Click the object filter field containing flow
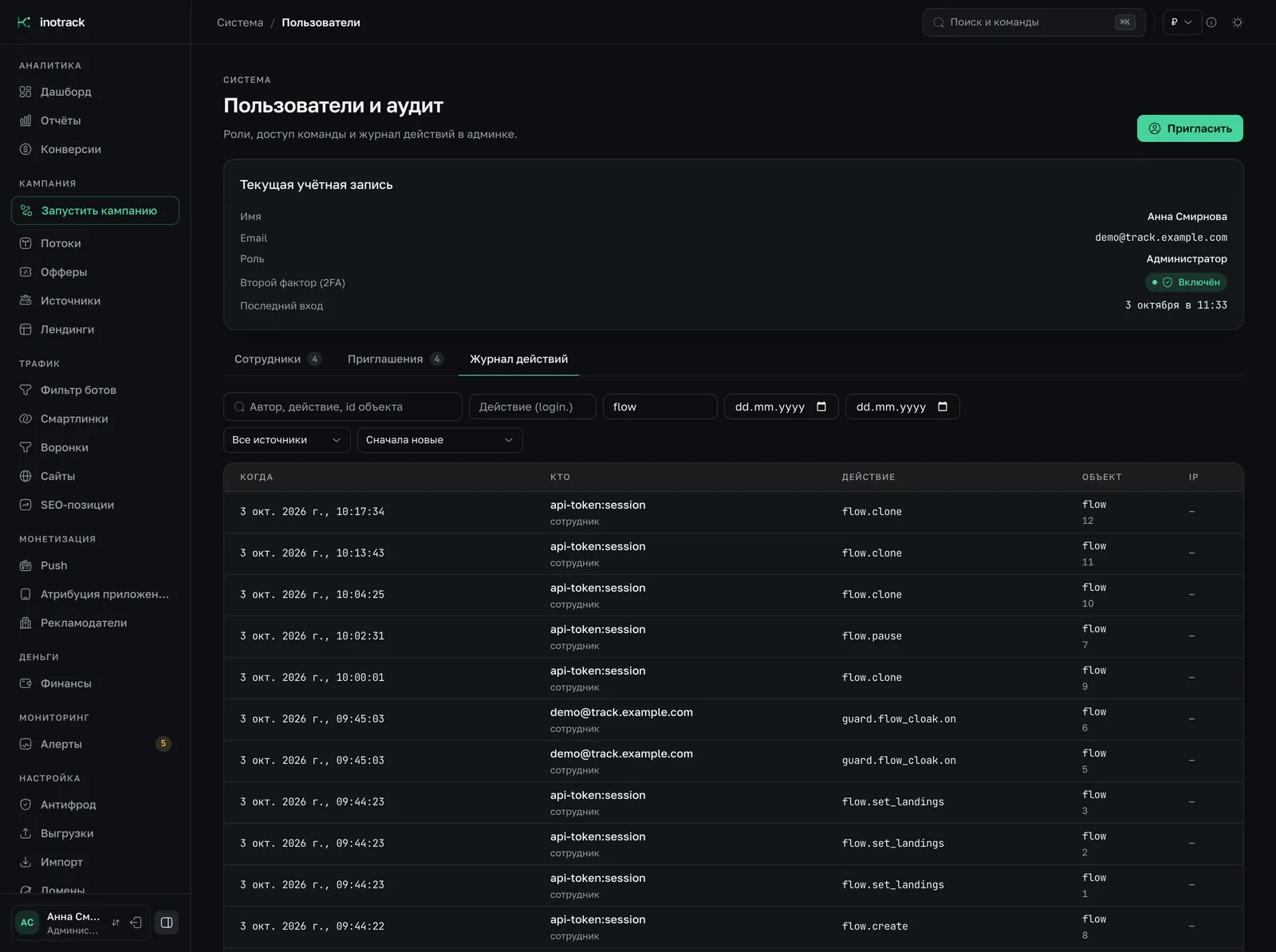 660,407
